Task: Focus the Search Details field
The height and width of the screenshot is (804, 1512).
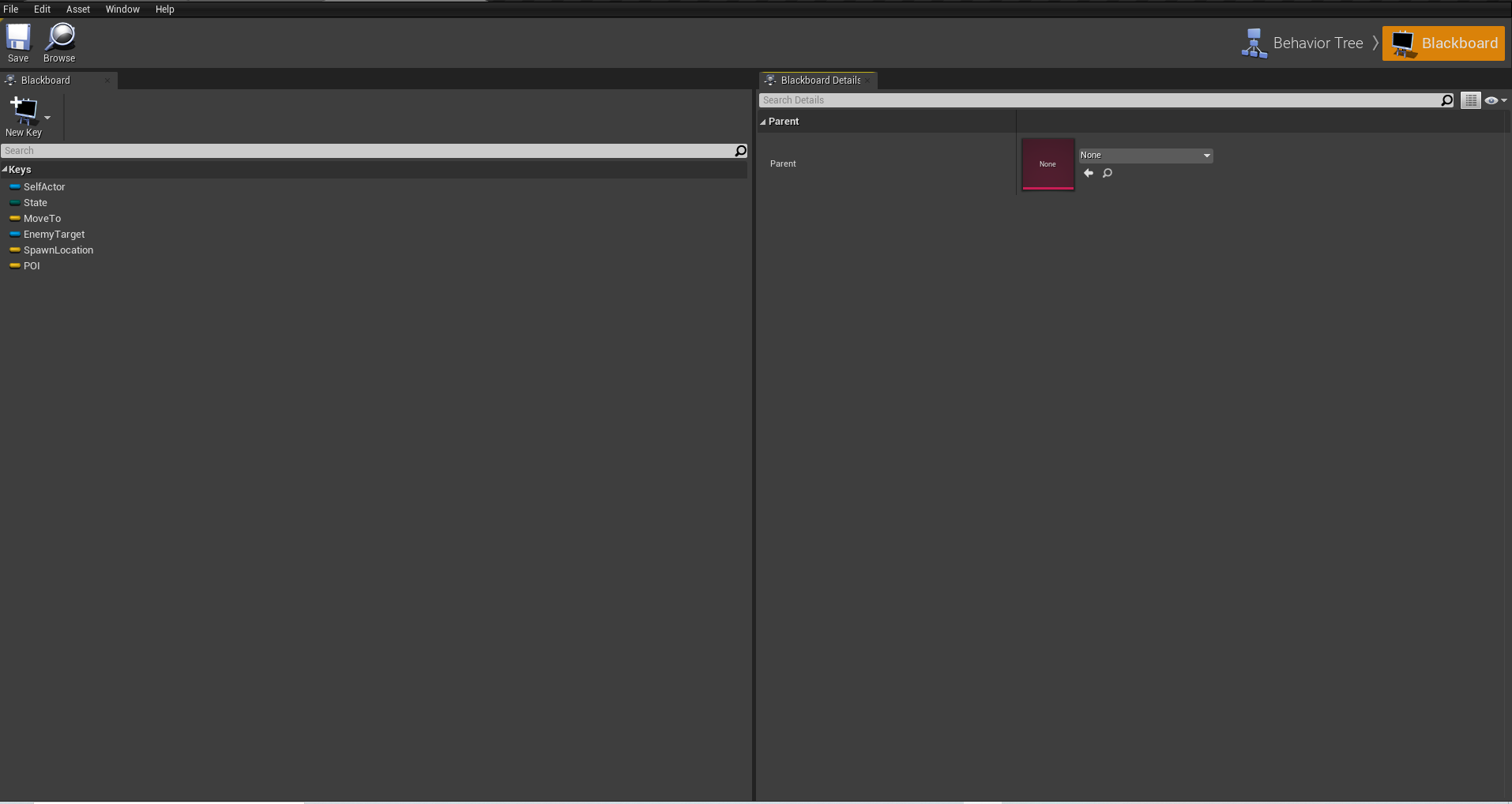Action: [x=1100, y=100]
